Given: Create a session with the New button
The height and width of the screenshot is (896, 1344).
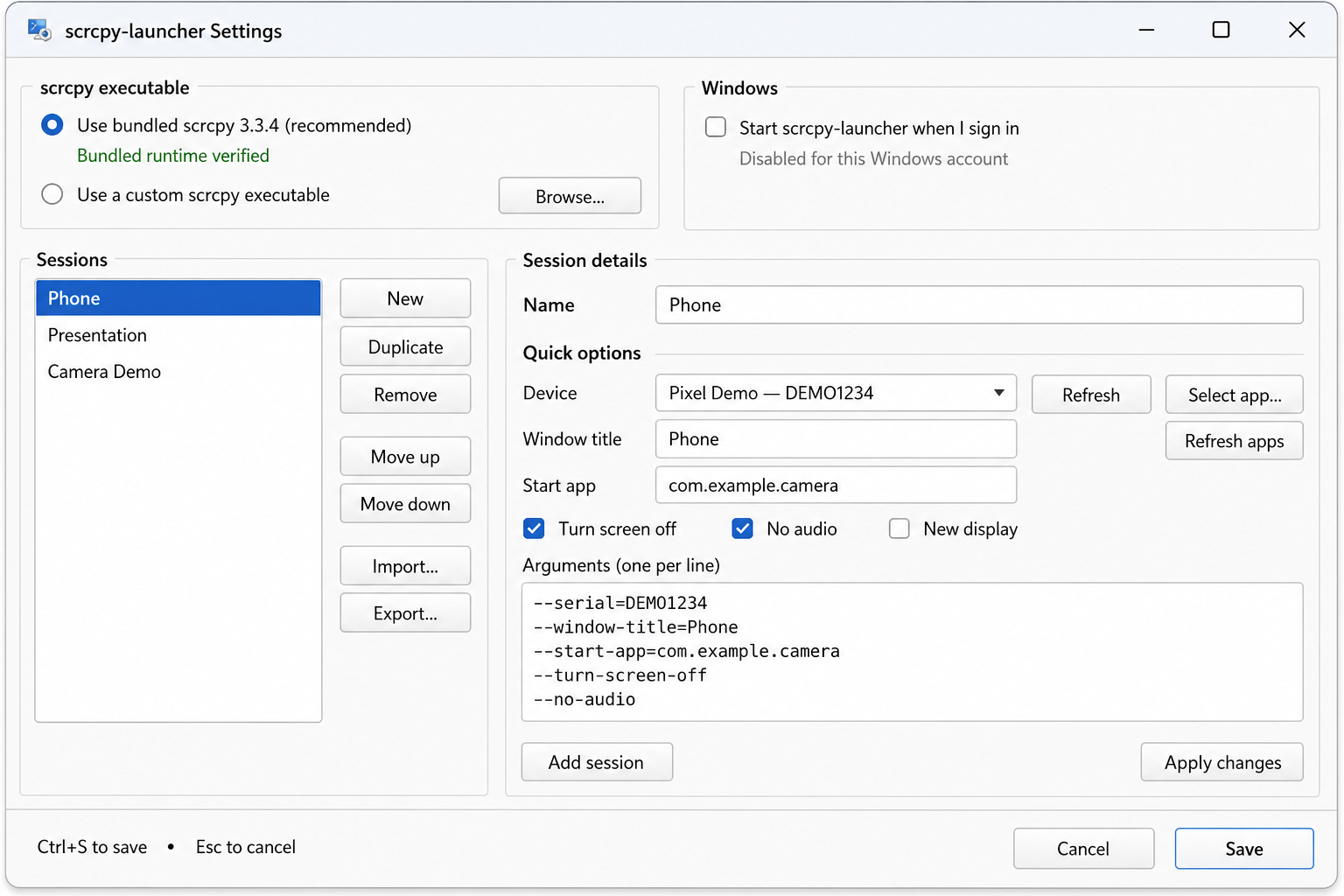Looking at the screenshot, I should tap(405, 298).
